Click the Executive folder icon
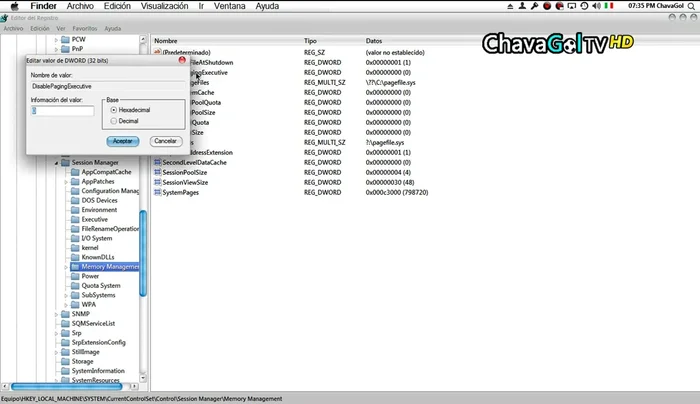This screenshot has height=404, width=700. pos(75,219)
